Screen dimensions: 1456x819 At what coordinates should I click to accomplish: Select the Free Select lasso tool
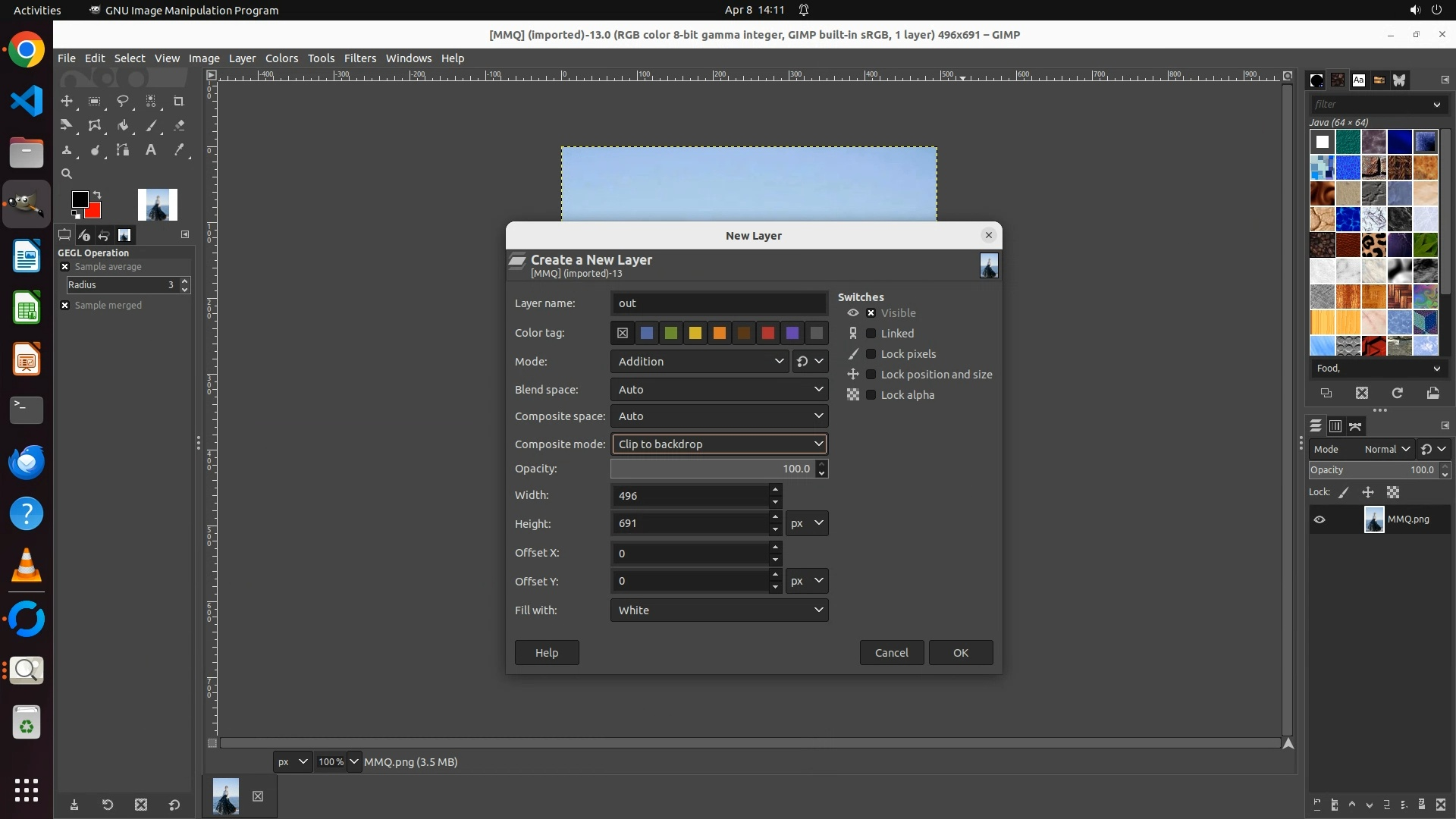123,102
